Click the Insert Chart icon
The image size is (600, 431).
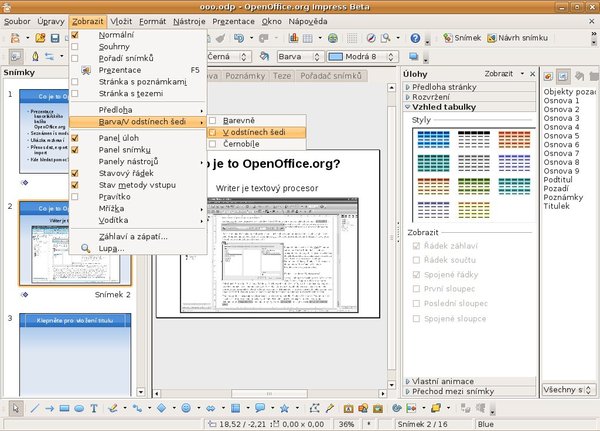(293, 38)
